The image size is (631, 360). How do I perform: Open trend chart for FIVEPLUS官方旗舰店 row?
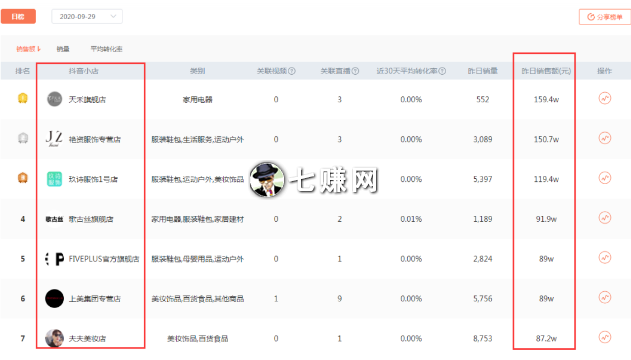pos(604,258)
